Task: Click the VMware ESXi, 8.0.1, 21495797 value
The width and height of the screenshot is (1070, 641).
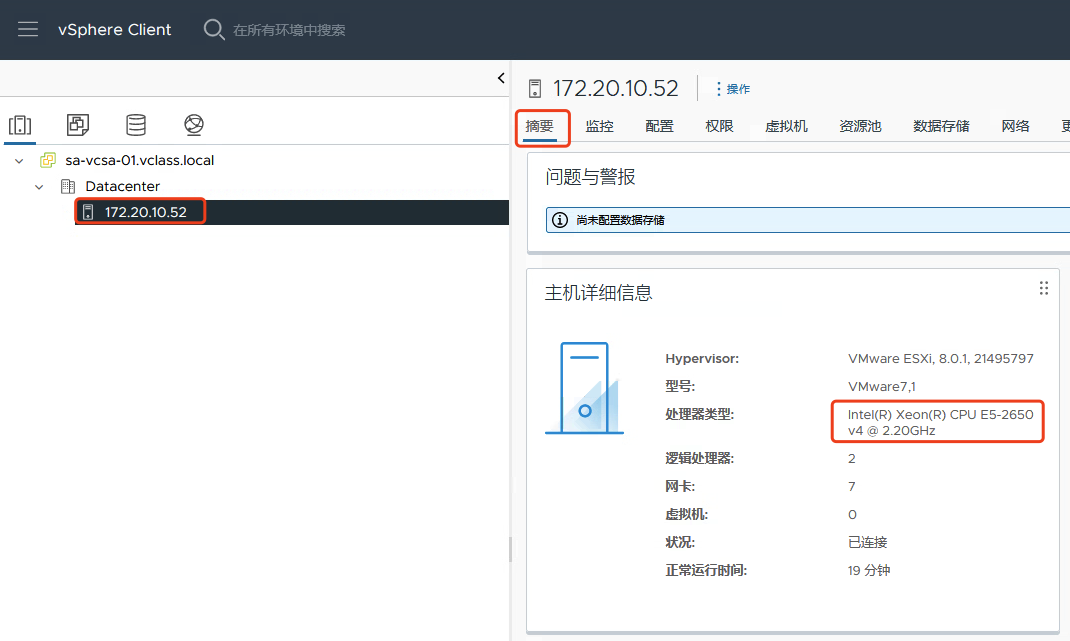Action: point(940,358)
